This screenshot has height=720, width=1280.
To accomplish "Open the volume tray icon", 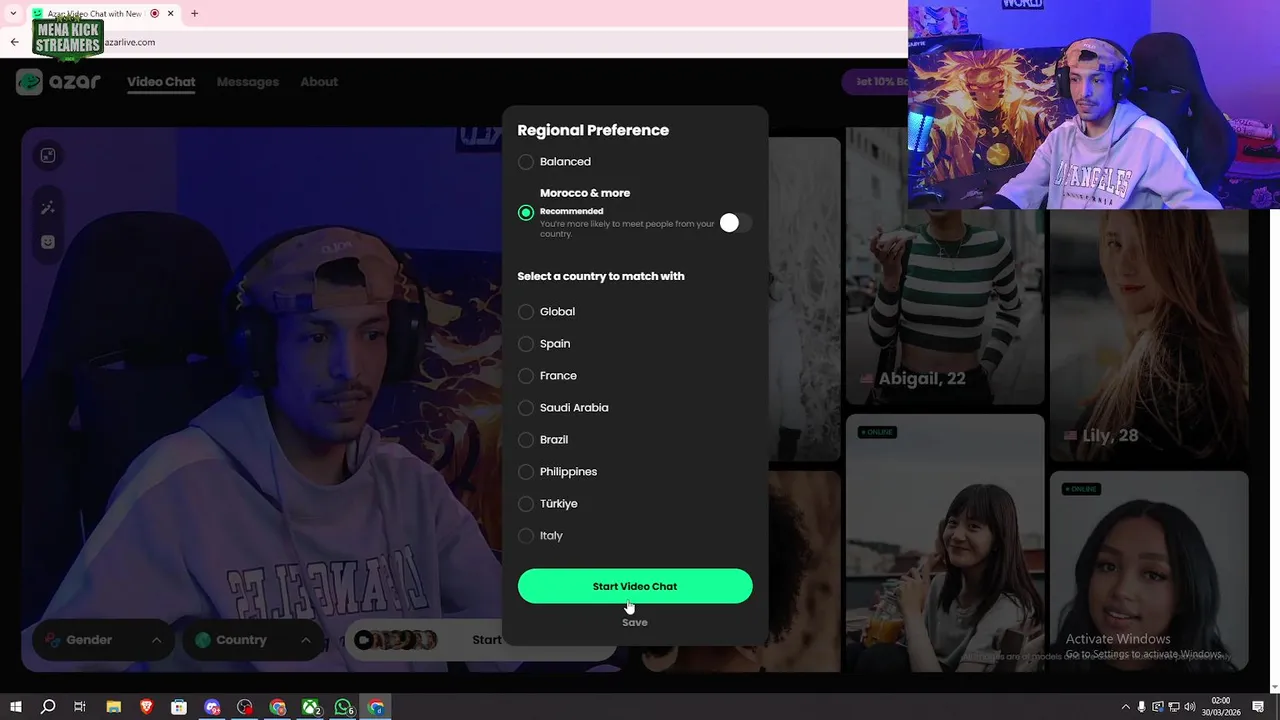I will [1190, 707].
